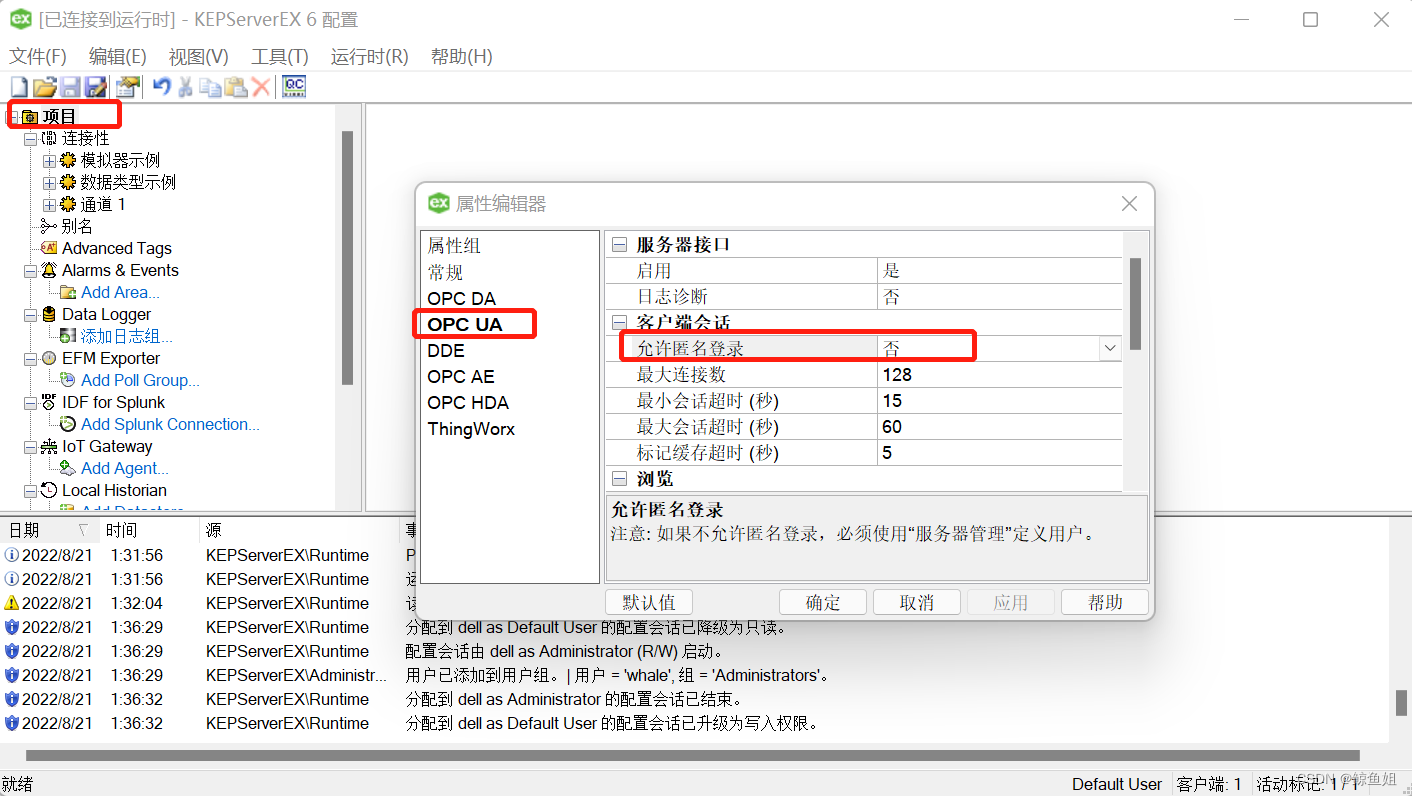Click the Local Historian clock icon
The height and width of the screenshot is (796, 1412).
[49, 490]
